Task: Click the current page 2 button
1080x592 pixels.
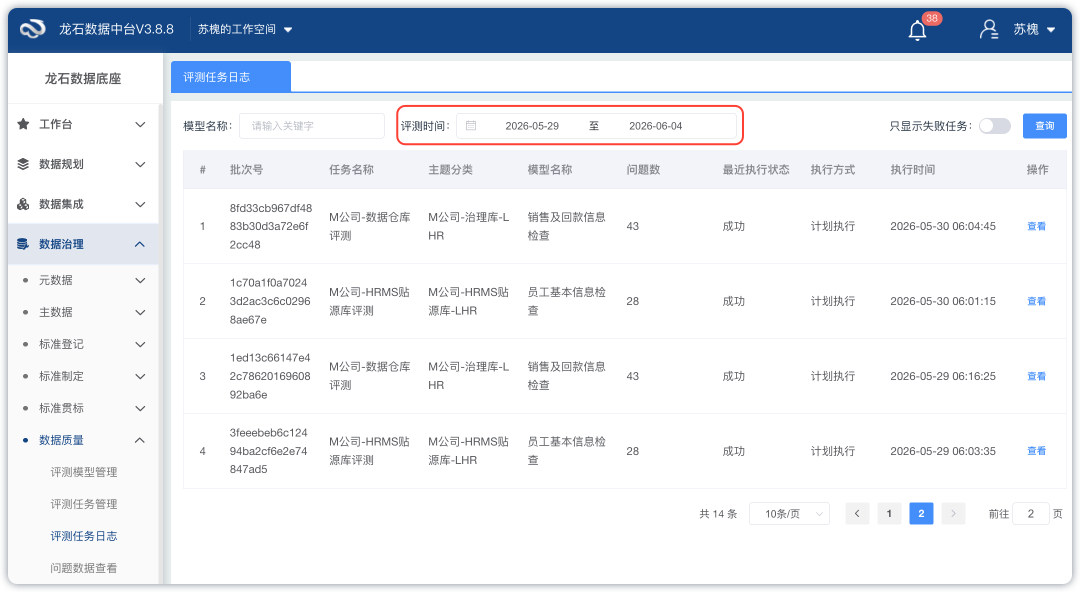Action: coord(921,513)
